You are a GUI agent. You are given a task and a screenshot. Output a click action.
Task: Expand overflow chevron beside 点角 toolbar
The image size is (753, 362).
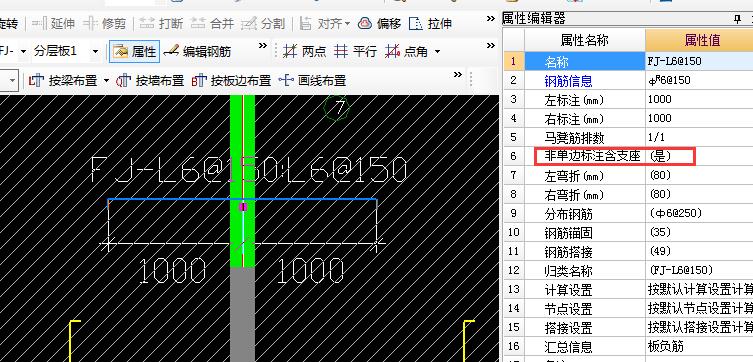tap(490, 46)
